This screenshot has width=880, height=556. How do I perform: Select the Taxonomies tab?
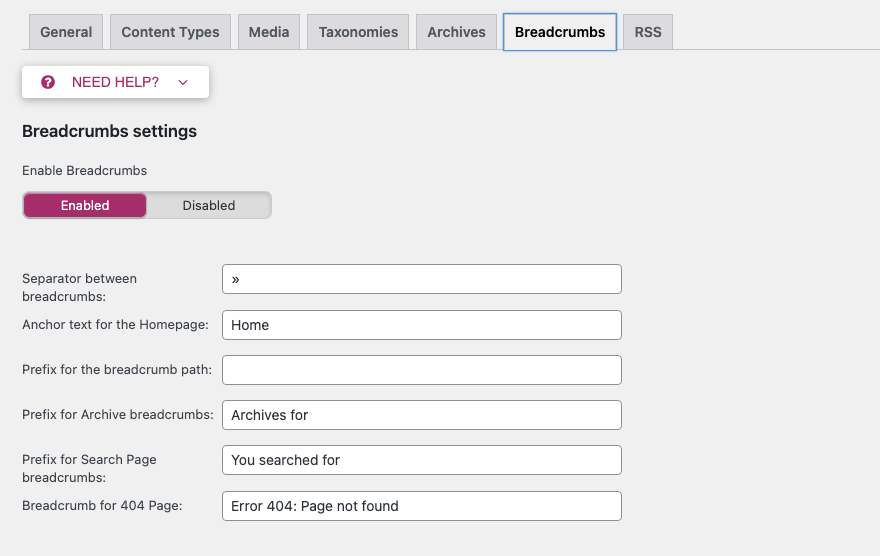(x=358, y=32)
